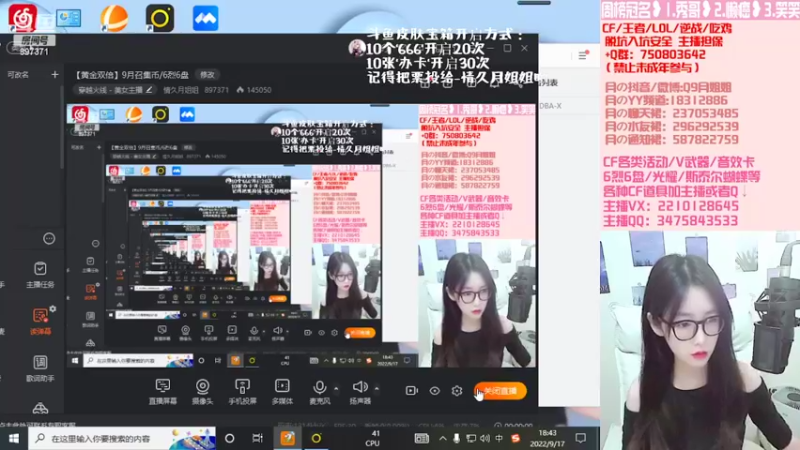800x450 pixels.
Task: Click the 修改 button next to stream title
Action: click(x=207, y=74)
